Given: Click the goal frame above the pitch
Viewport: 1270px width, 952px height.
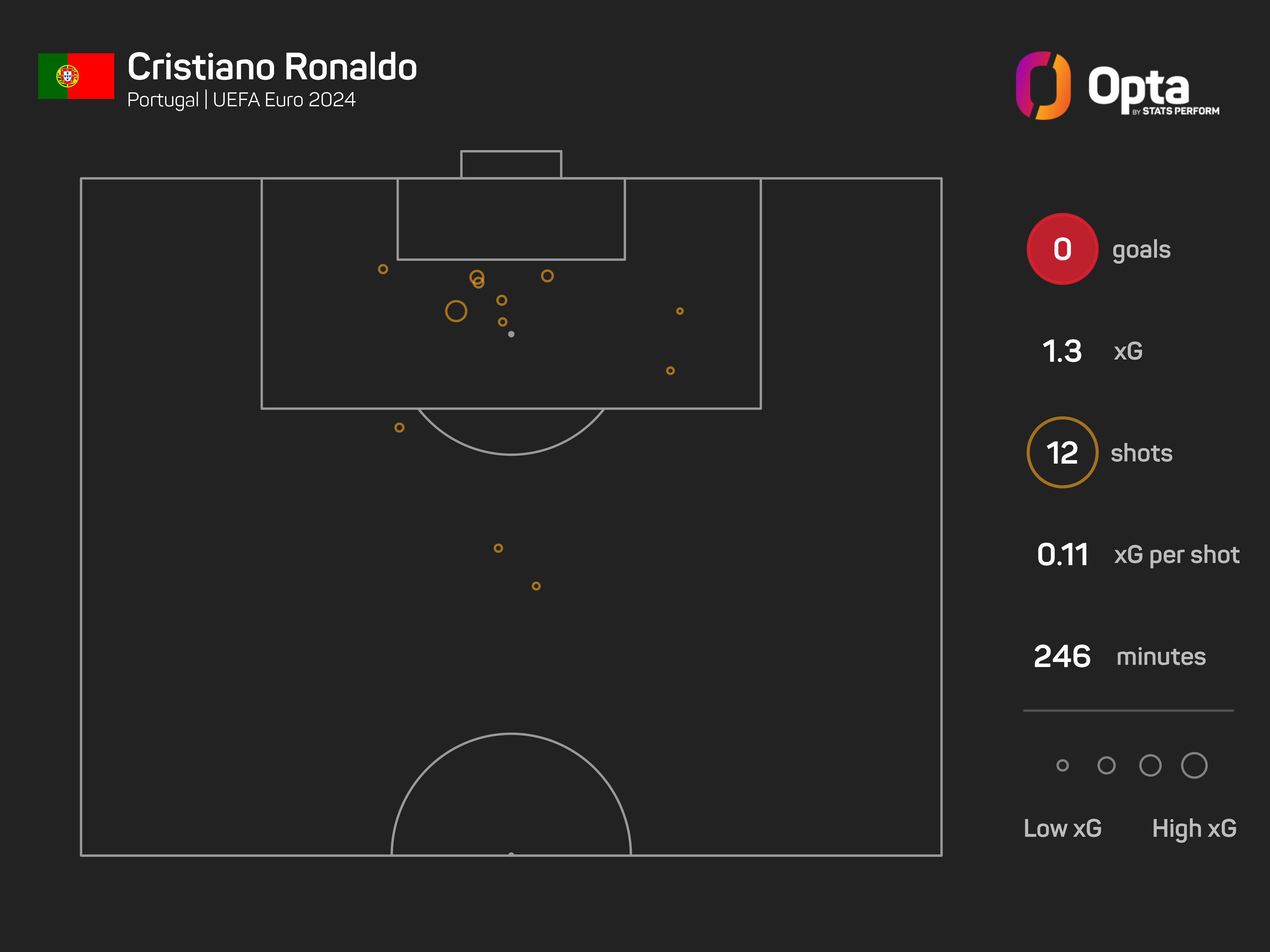Looking at the screenshot, I should 511,164.
